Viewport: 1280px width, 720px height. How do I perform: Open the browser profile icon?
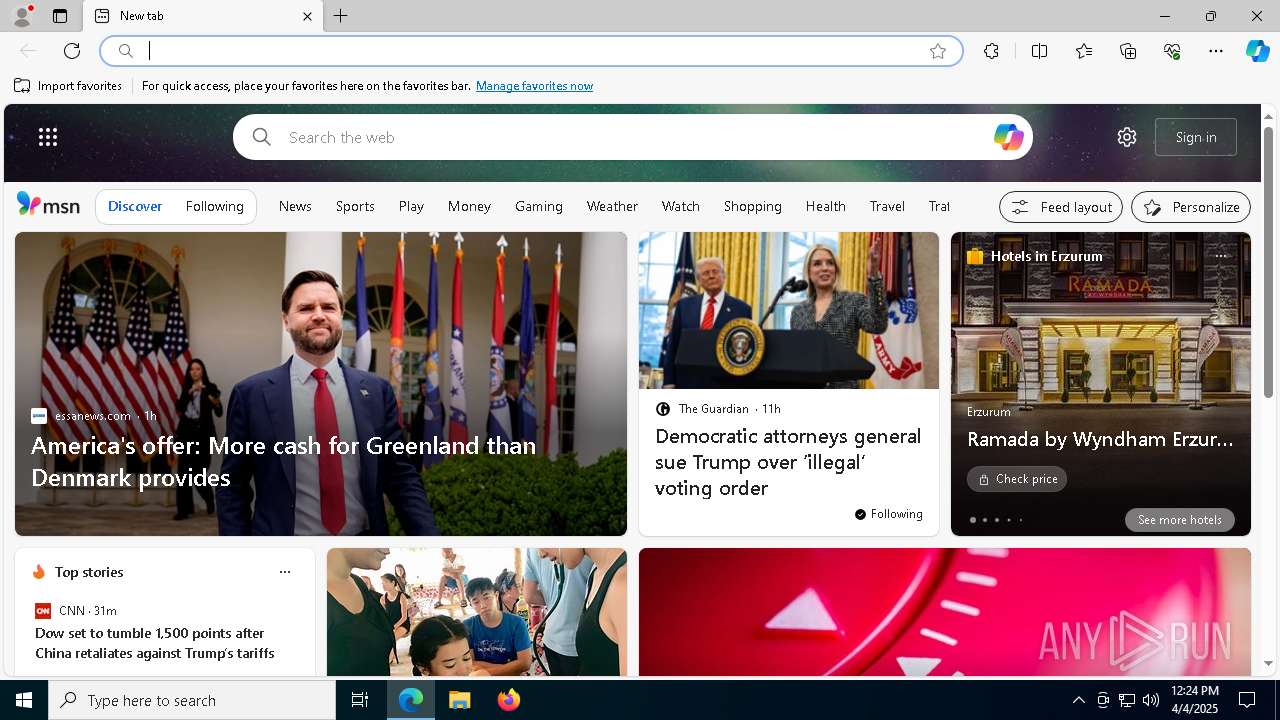click(21, 16)
